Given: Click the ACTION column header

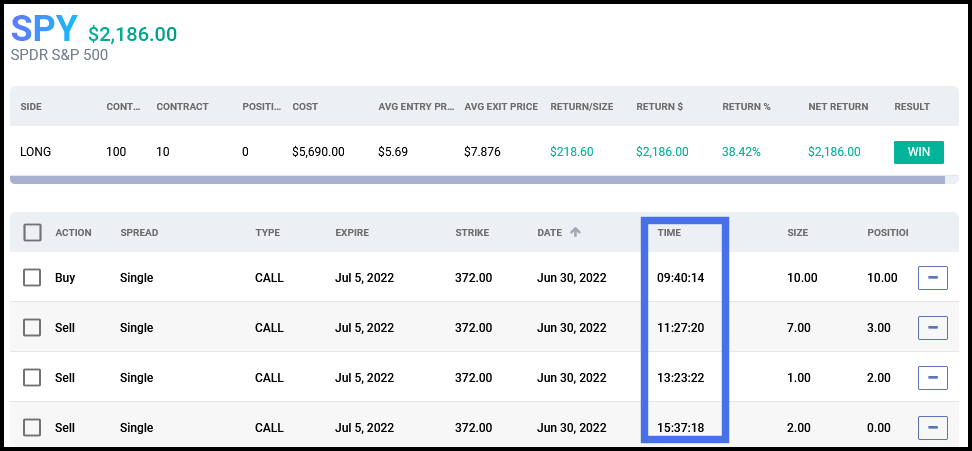Looking at the screenshot, I should coord(73,233).
